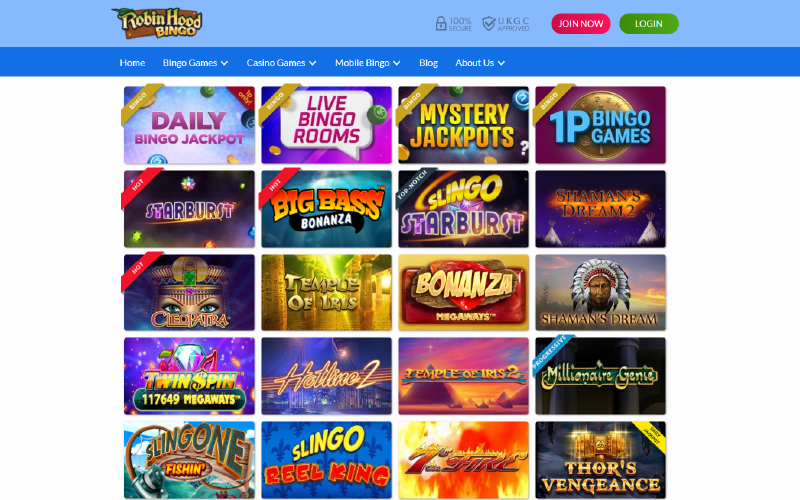The height and width of the screenshot is (500, 800).
Task: Launch the Millionaire Genie progressive game
Action: point(601,376)
